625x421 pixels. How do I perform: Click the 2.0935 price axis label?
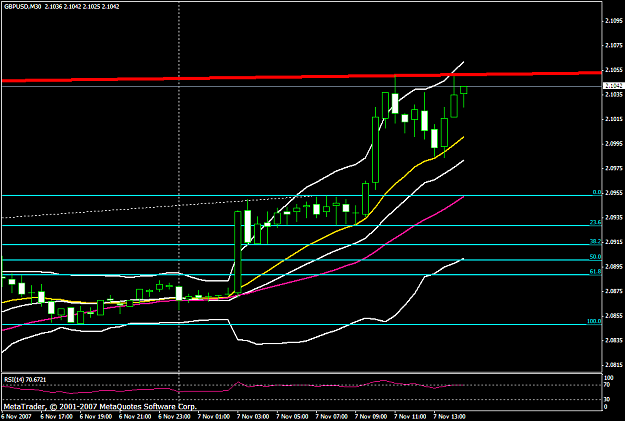click(x=614, y=217)
